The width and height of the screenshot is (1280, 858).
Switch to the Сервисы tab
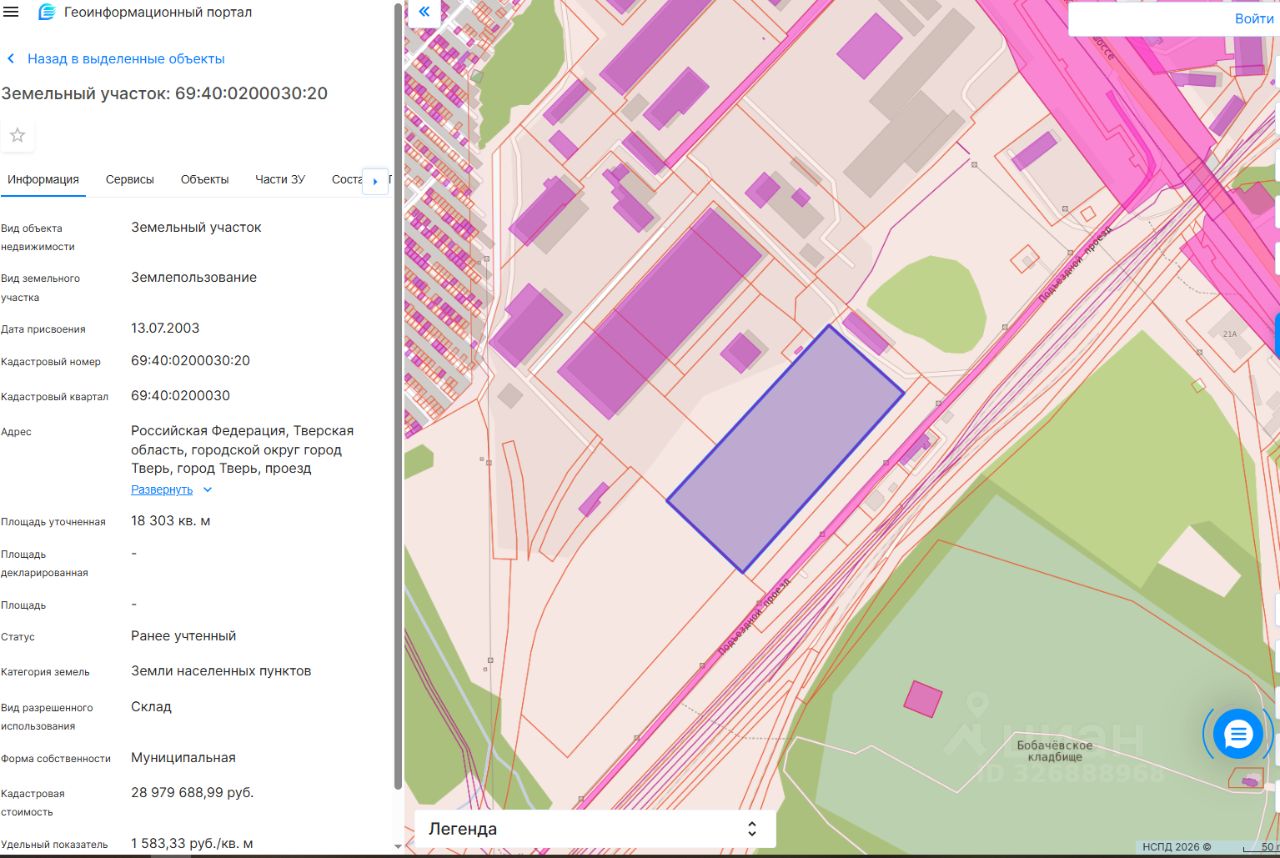click(x=130, y=180)
